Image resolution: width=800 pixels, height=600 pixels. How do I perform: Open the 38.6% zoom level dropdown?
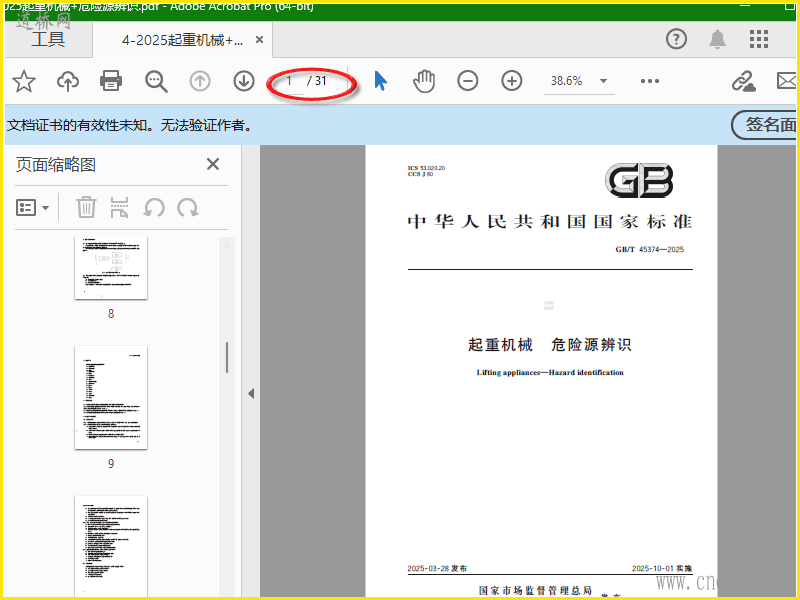(604, 81)
